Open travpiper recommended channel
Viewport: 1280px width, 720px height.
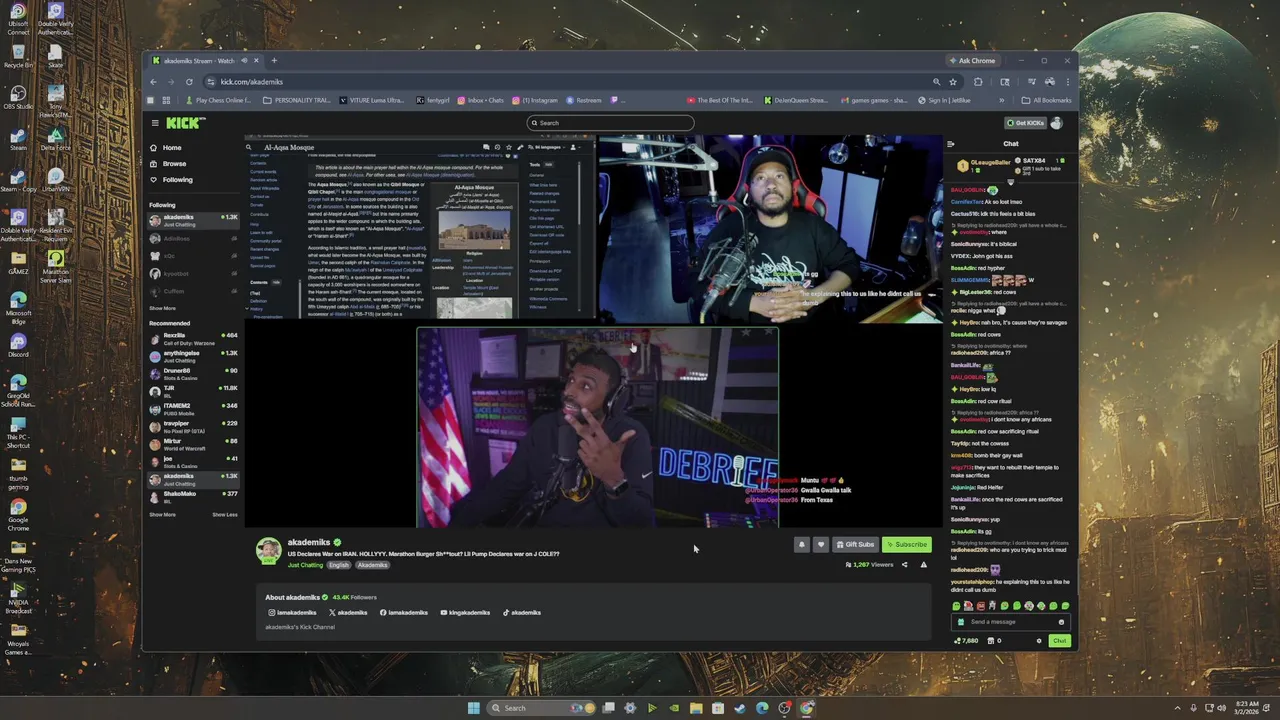[x=193, y=426]
